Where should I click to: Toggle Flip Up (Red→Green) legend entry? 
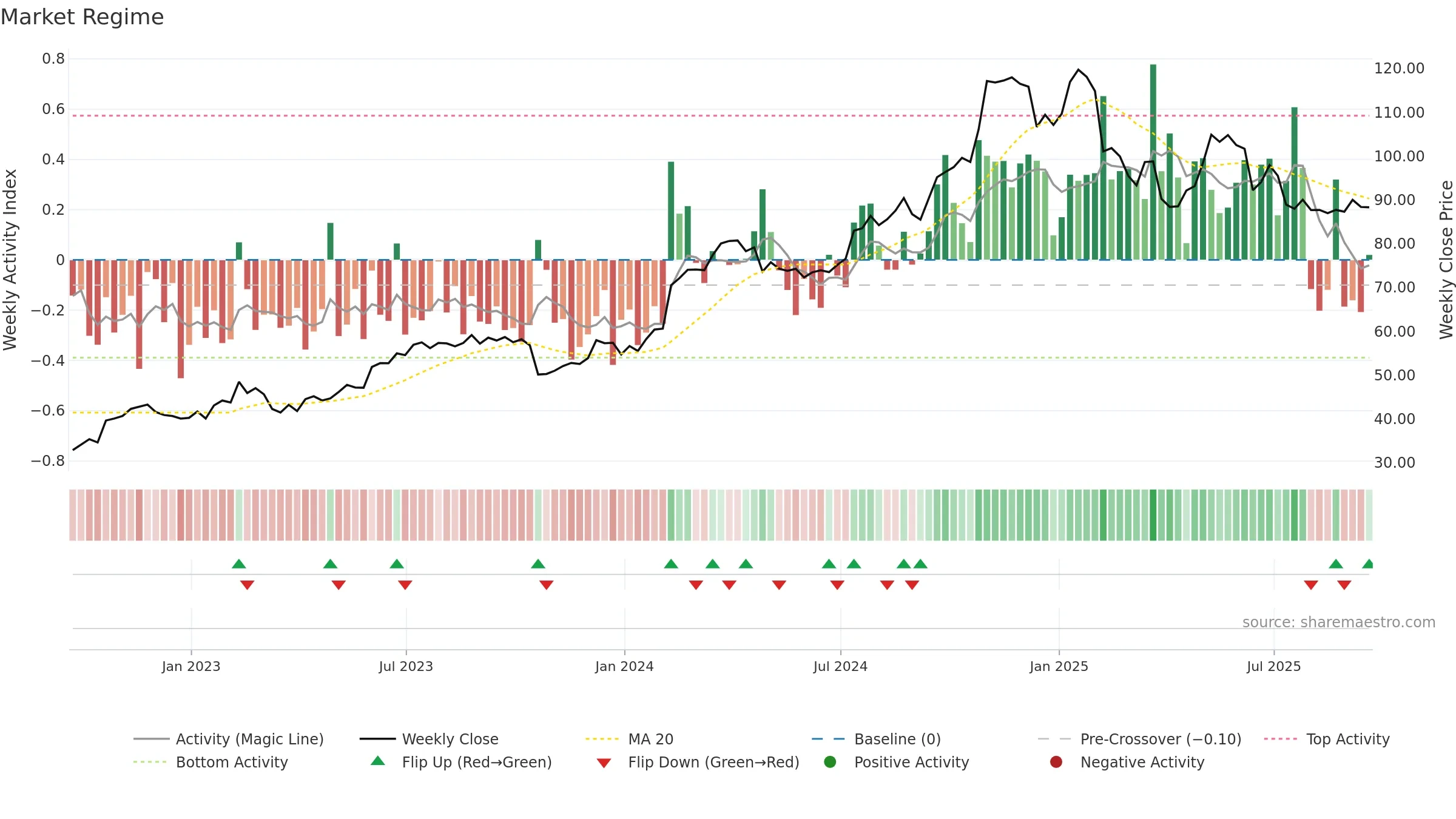coord(462,762)
